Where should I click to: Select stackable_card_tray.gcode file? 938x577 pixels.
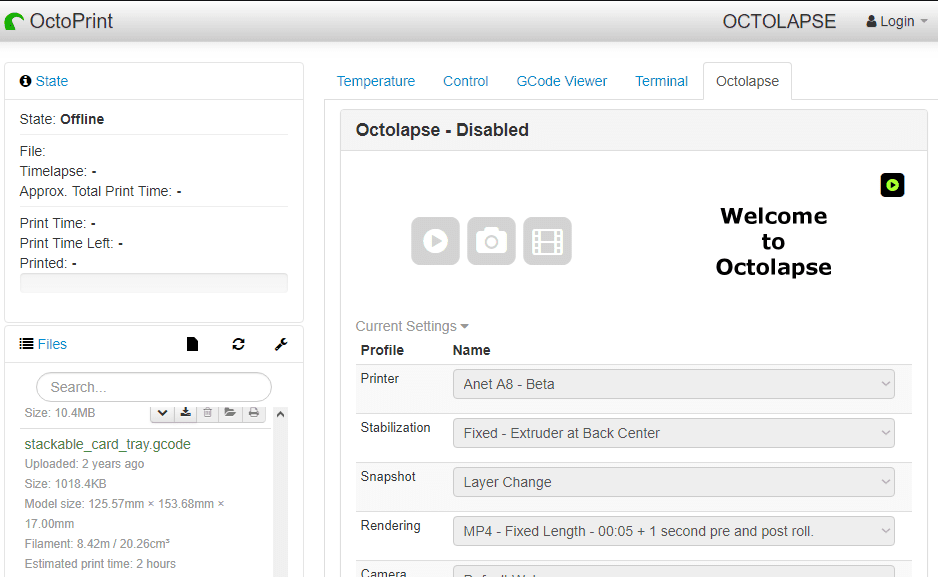(108, 444)
